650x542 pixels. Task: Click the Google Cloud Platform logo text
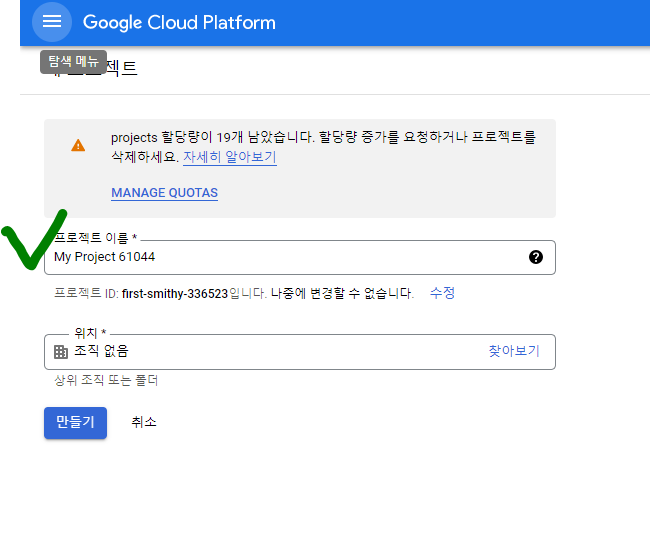tap(179, 22)
